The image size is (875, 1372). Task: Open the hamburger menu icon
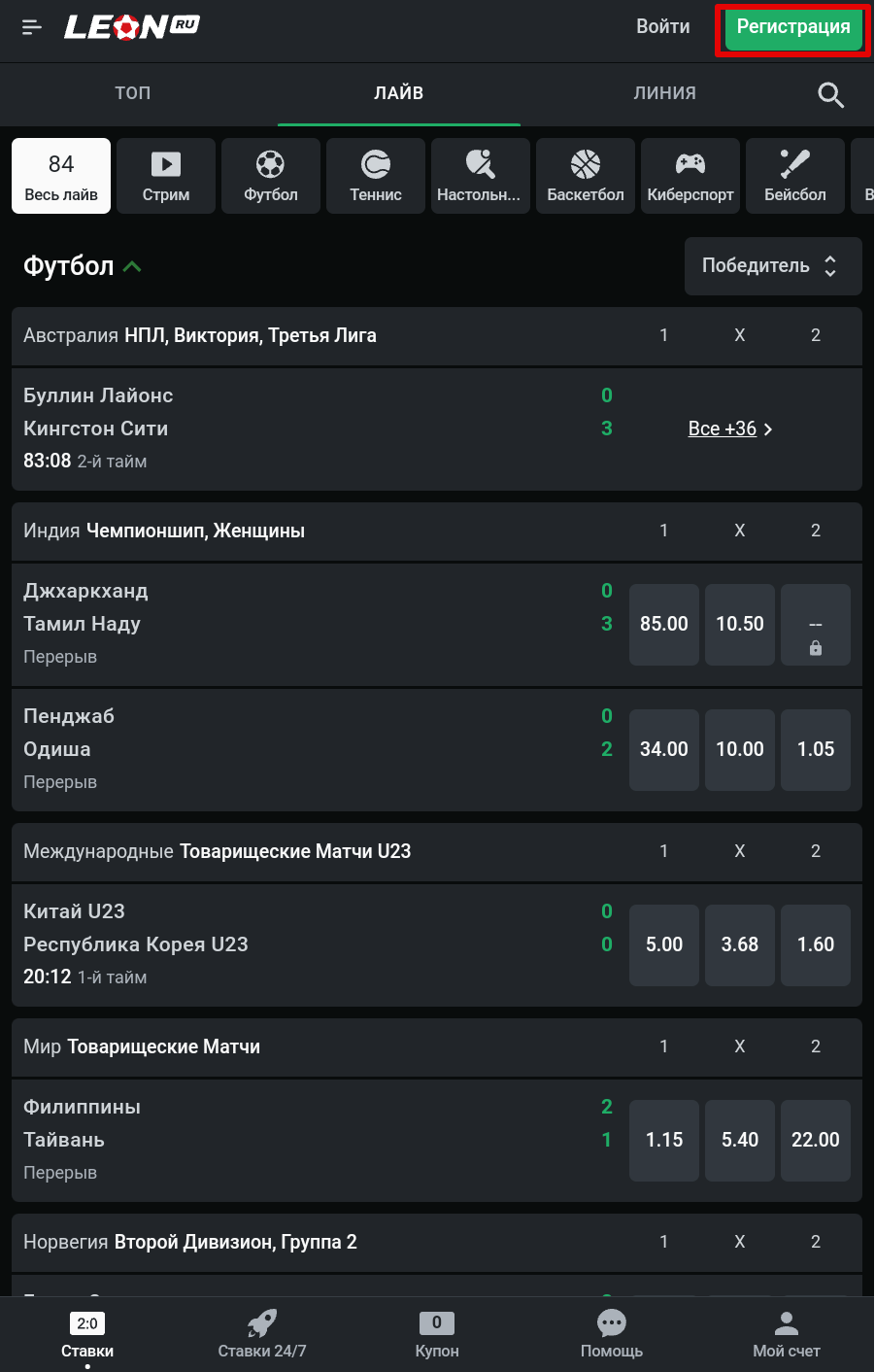(32, 27)
